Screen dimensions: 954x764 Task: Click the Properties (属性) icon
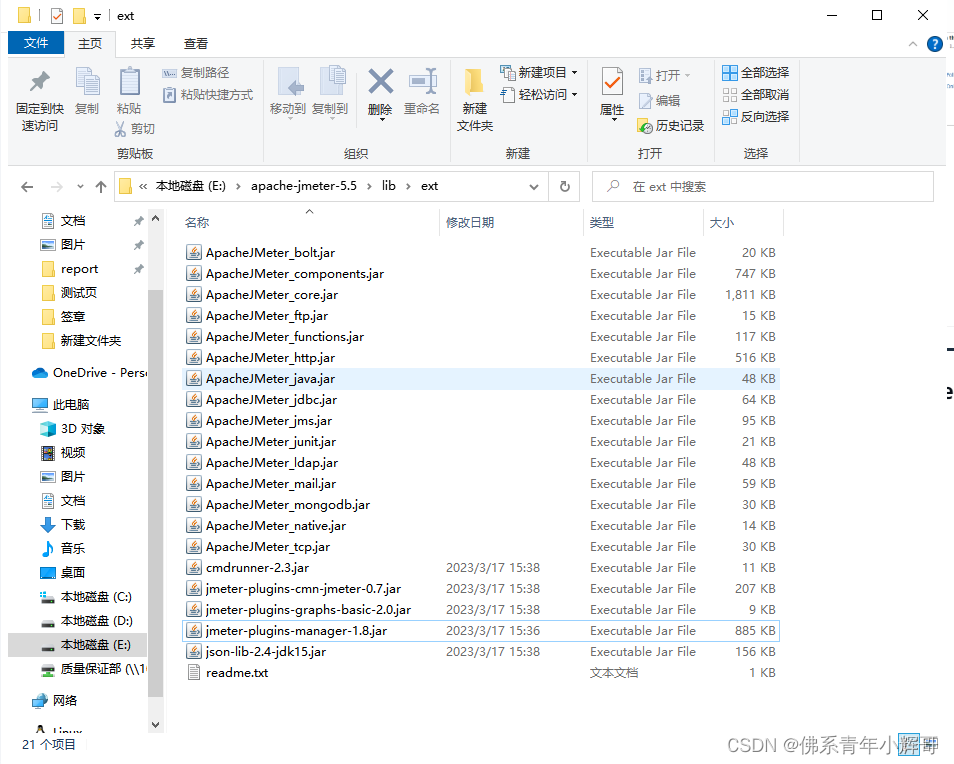(x=612, y=82)
